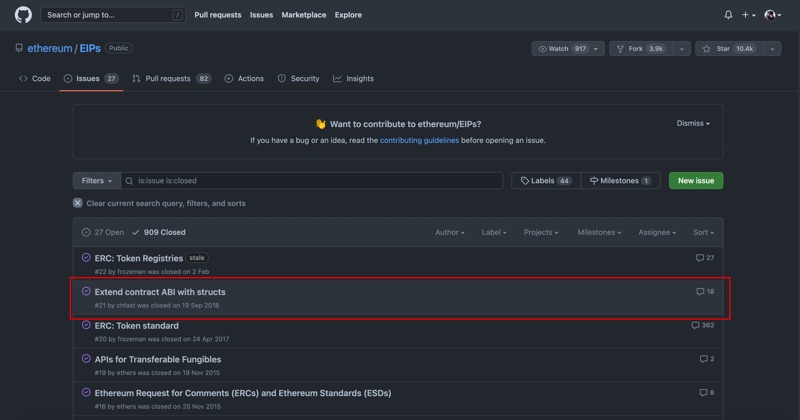Screen dimensions: 800x420
Task: Open the notifications bell
Action: pyautogui.click(x=728, y=15)
